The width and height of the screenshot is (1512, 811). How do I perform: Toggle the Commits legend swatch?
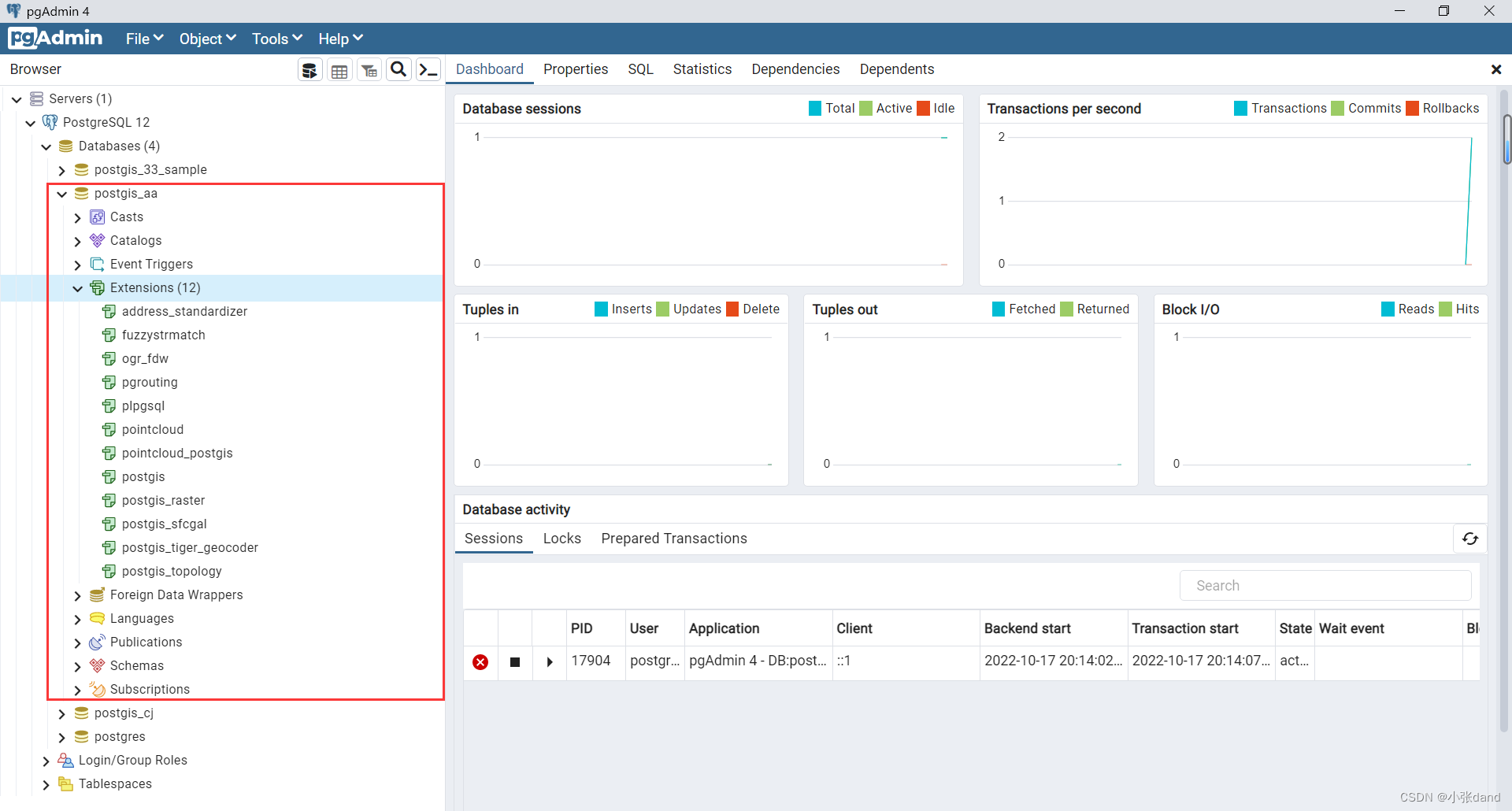tap(1337, 109)
